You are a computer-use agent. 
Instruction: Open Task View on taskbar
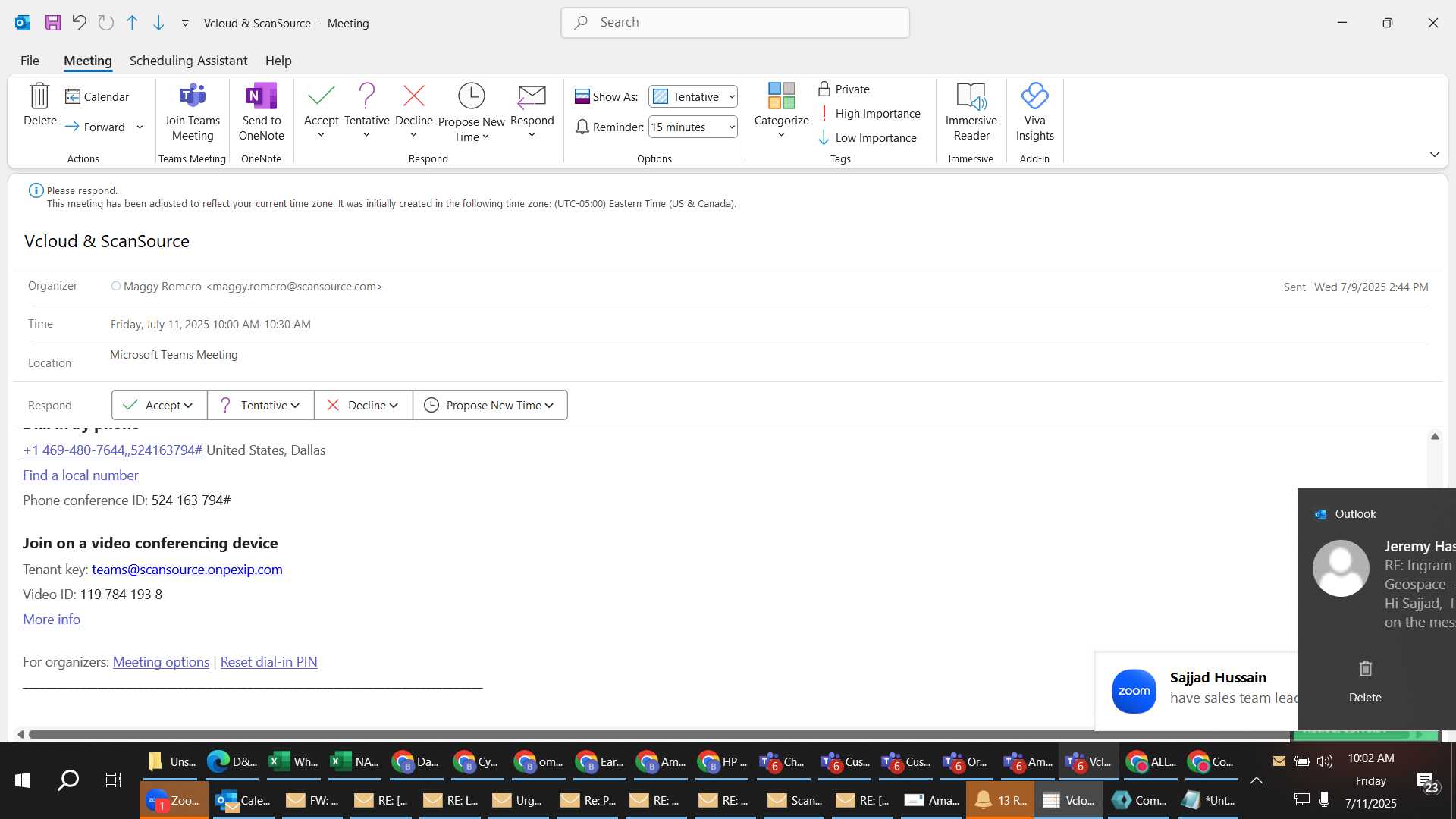113,780
